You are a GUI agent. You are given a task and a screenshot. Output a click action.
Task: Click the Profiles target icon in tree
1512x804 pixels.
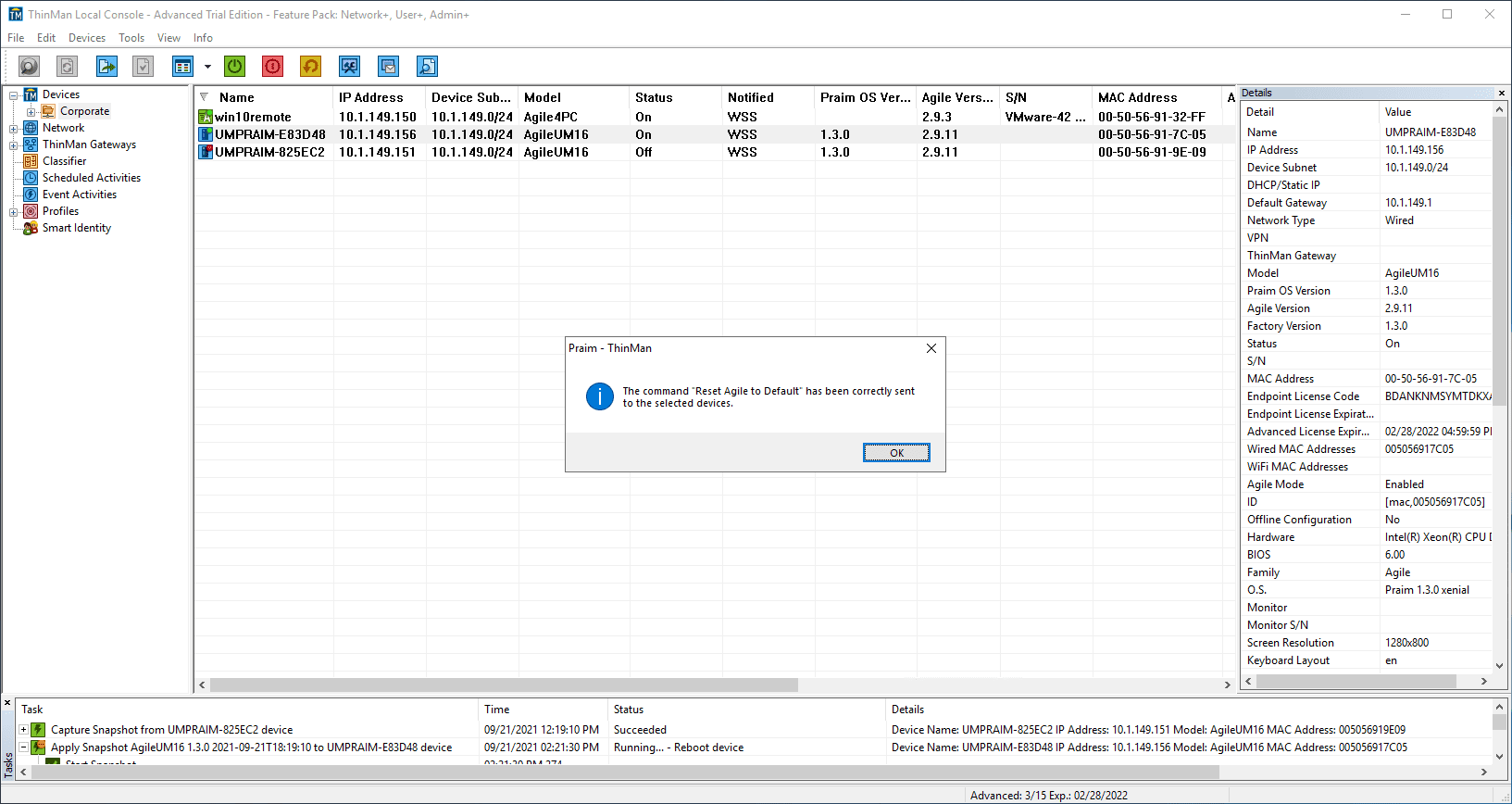click(31, 211)
